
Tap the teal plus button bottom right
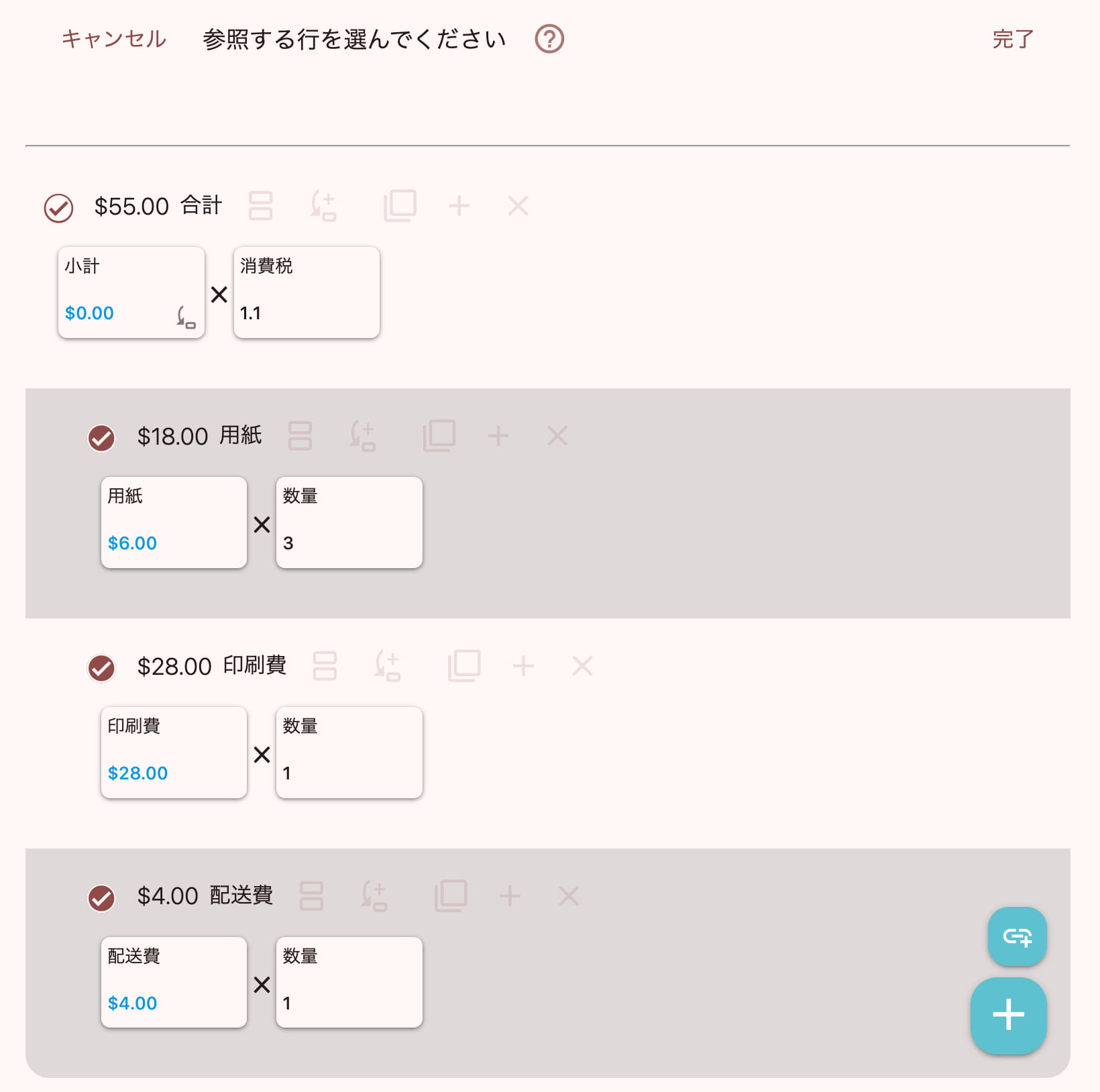tap(1008, 1015)
